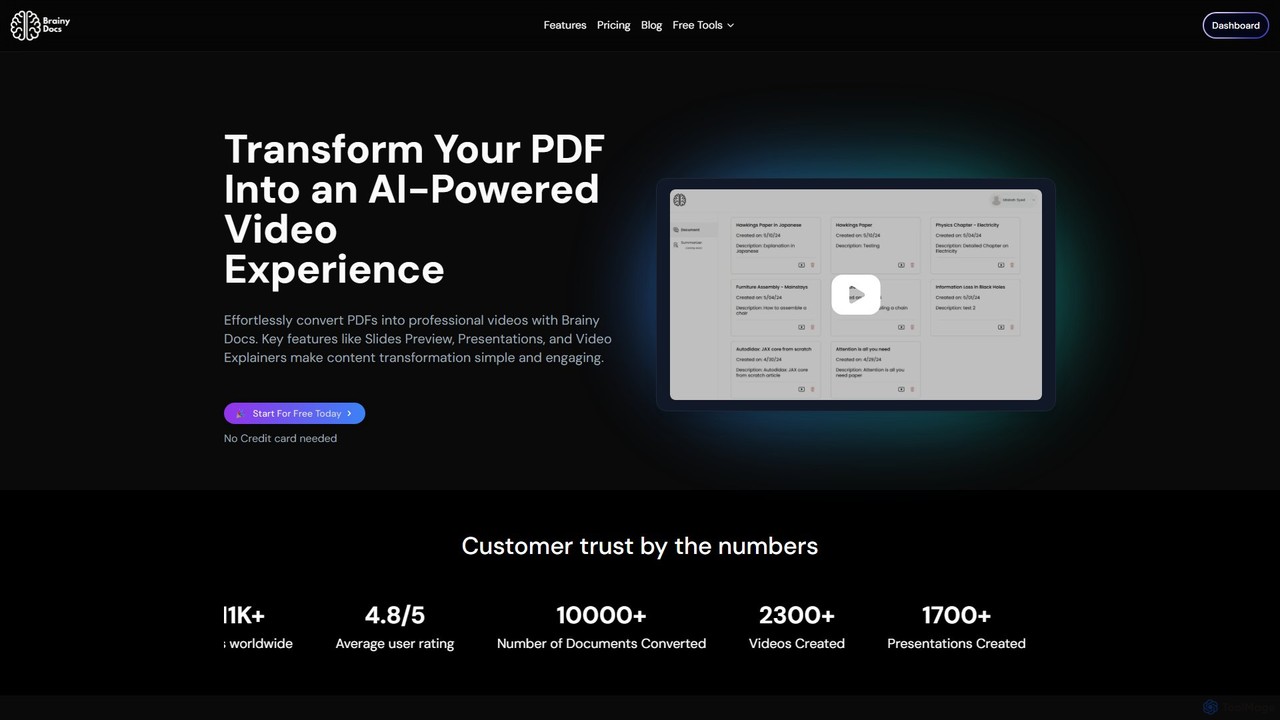Select the "Videos Created" label

click(797, 644)
